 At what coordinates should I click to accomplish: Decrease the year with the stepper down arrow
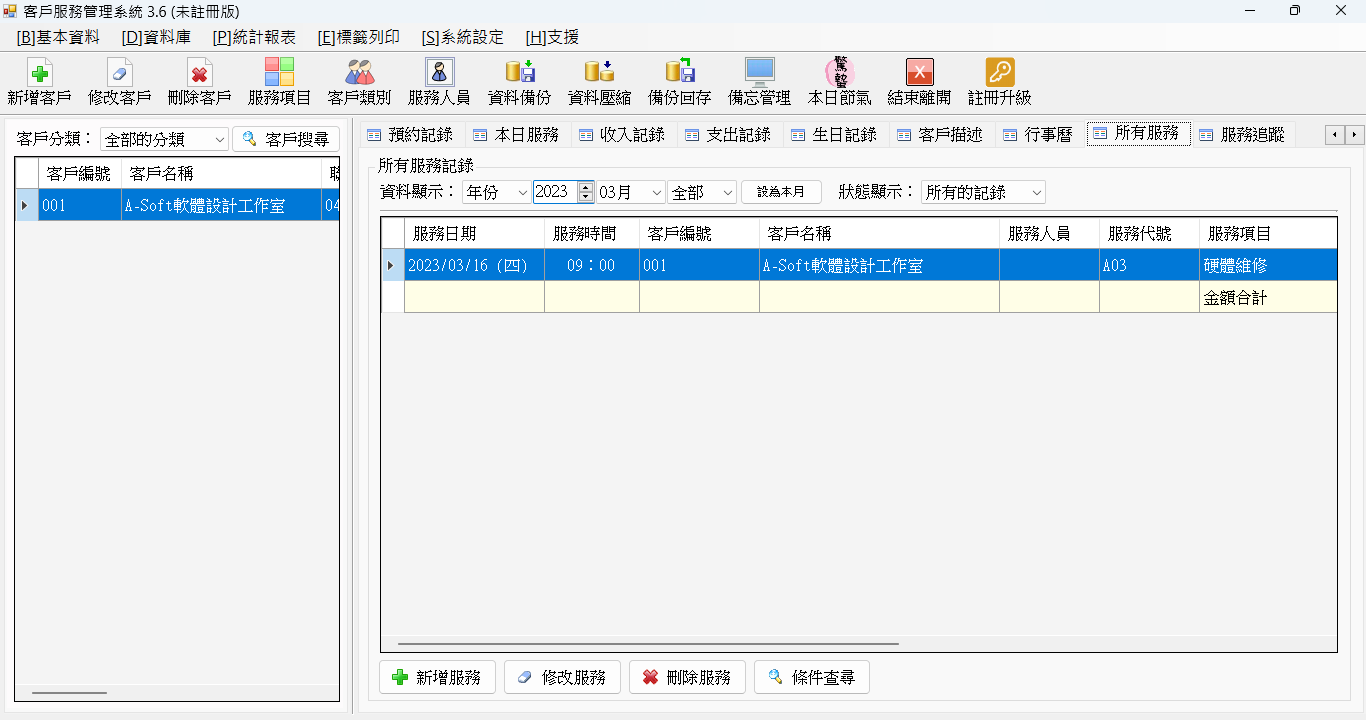click(585, 197)
